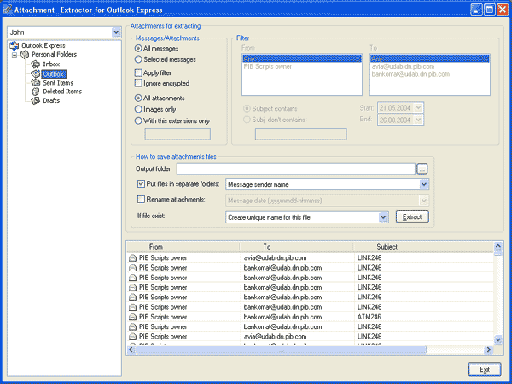The height and width of the screenshot is (384, 512).
Task: Select the Drafts folder
Action: click(51, 100)
